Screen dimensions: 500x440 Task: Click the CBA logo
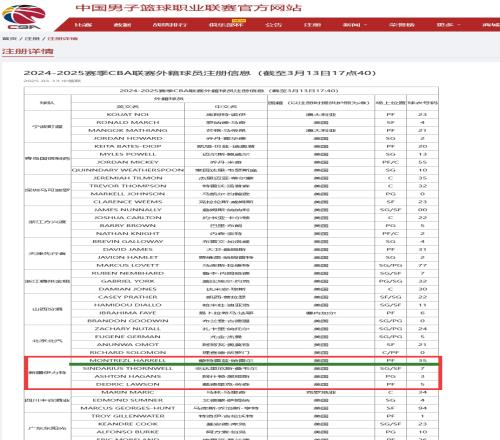click(24, 16)
